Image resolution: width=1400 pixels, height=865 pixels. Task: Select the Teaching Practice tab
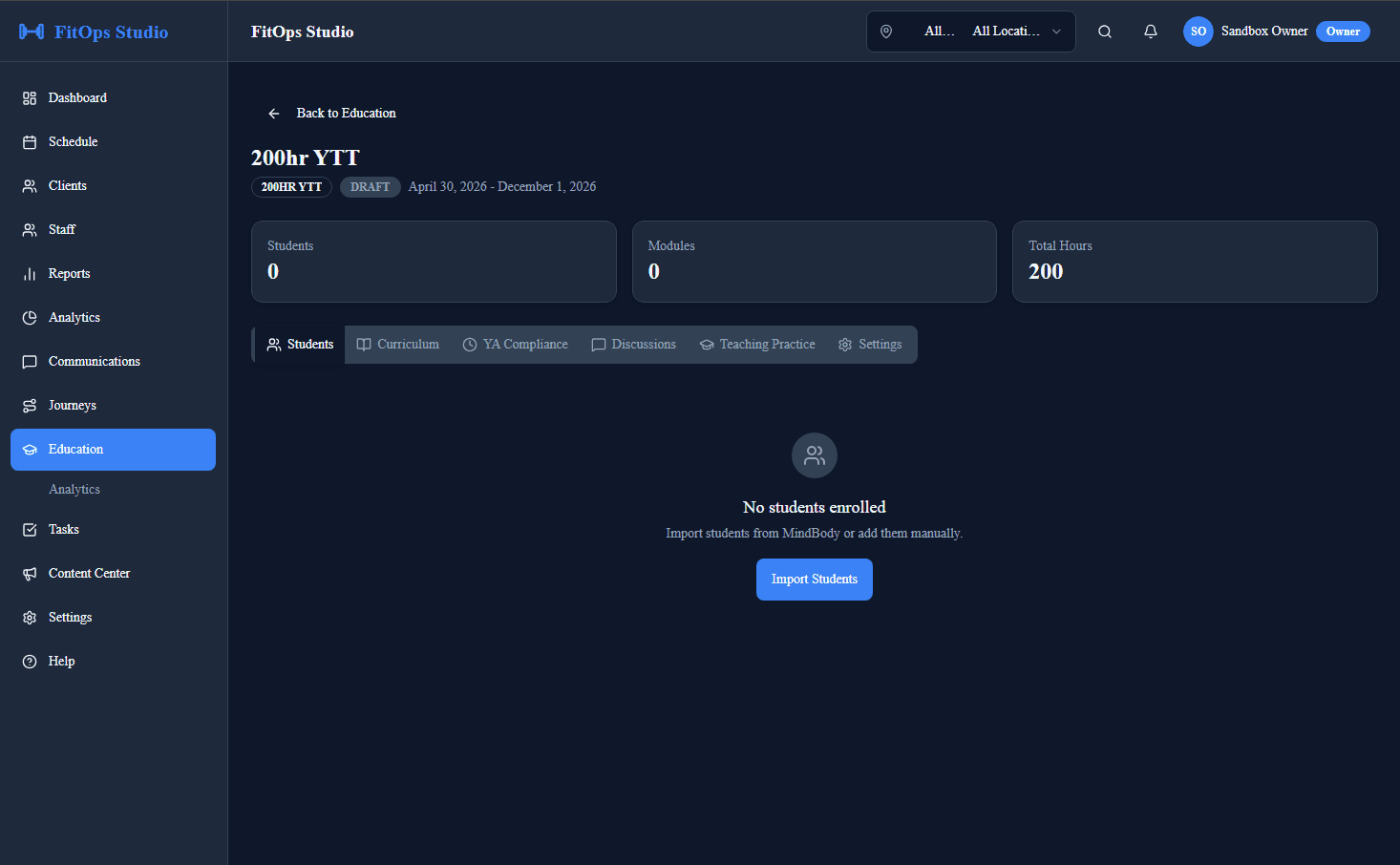point(757,344)
